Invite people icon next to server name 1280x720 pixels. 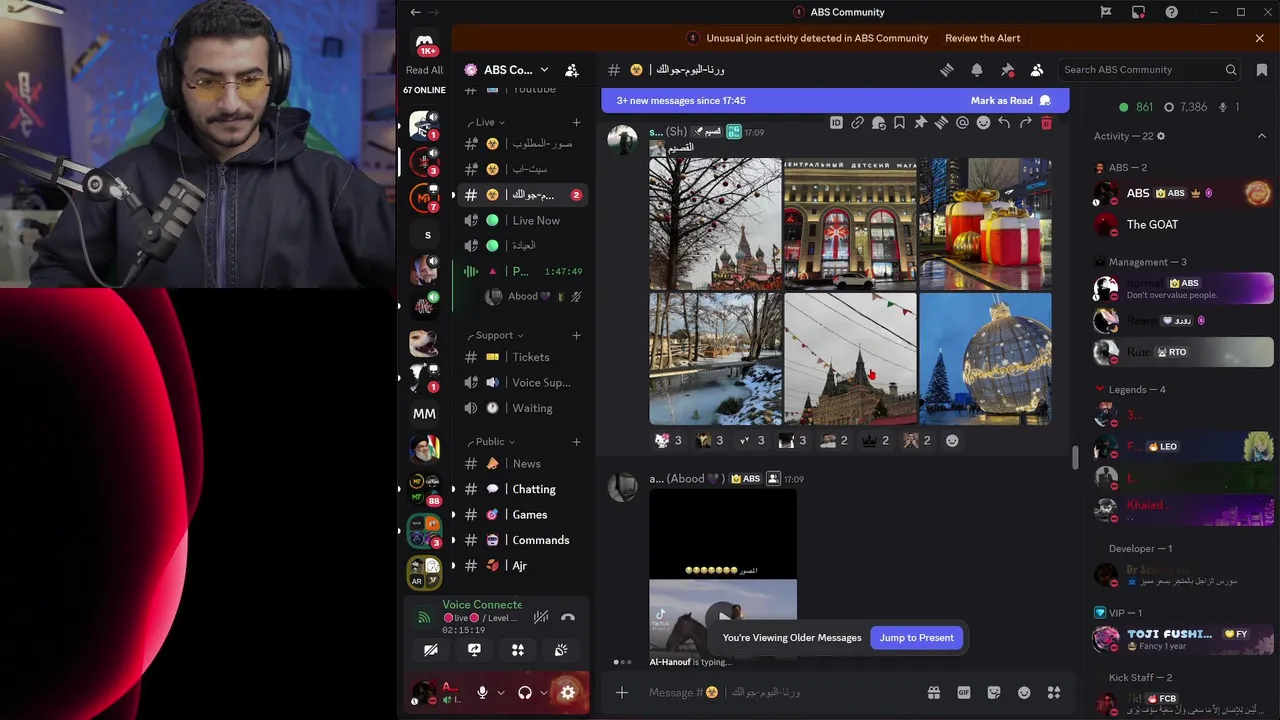(572, 70)
